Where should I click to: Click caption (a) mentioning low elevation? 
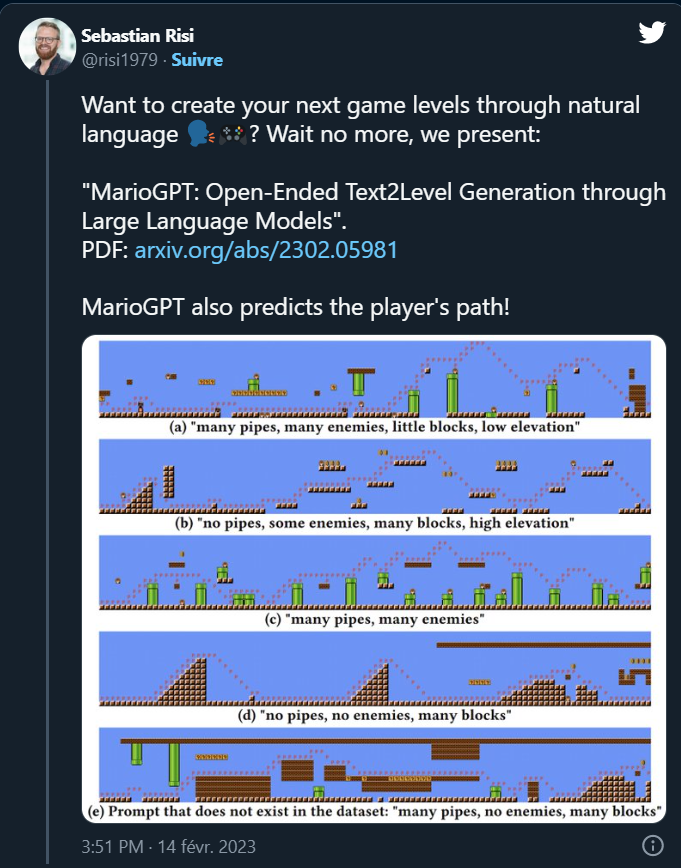click(374, 427)
